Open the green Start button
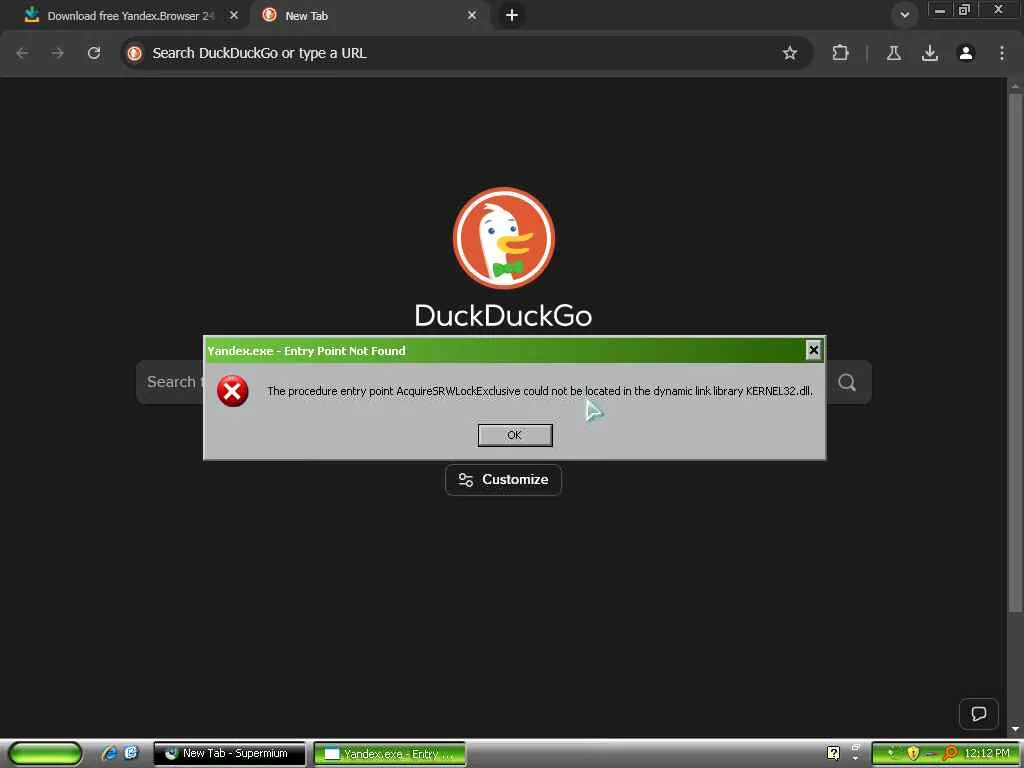This screenshot has width=1024, height=768. 45,754
